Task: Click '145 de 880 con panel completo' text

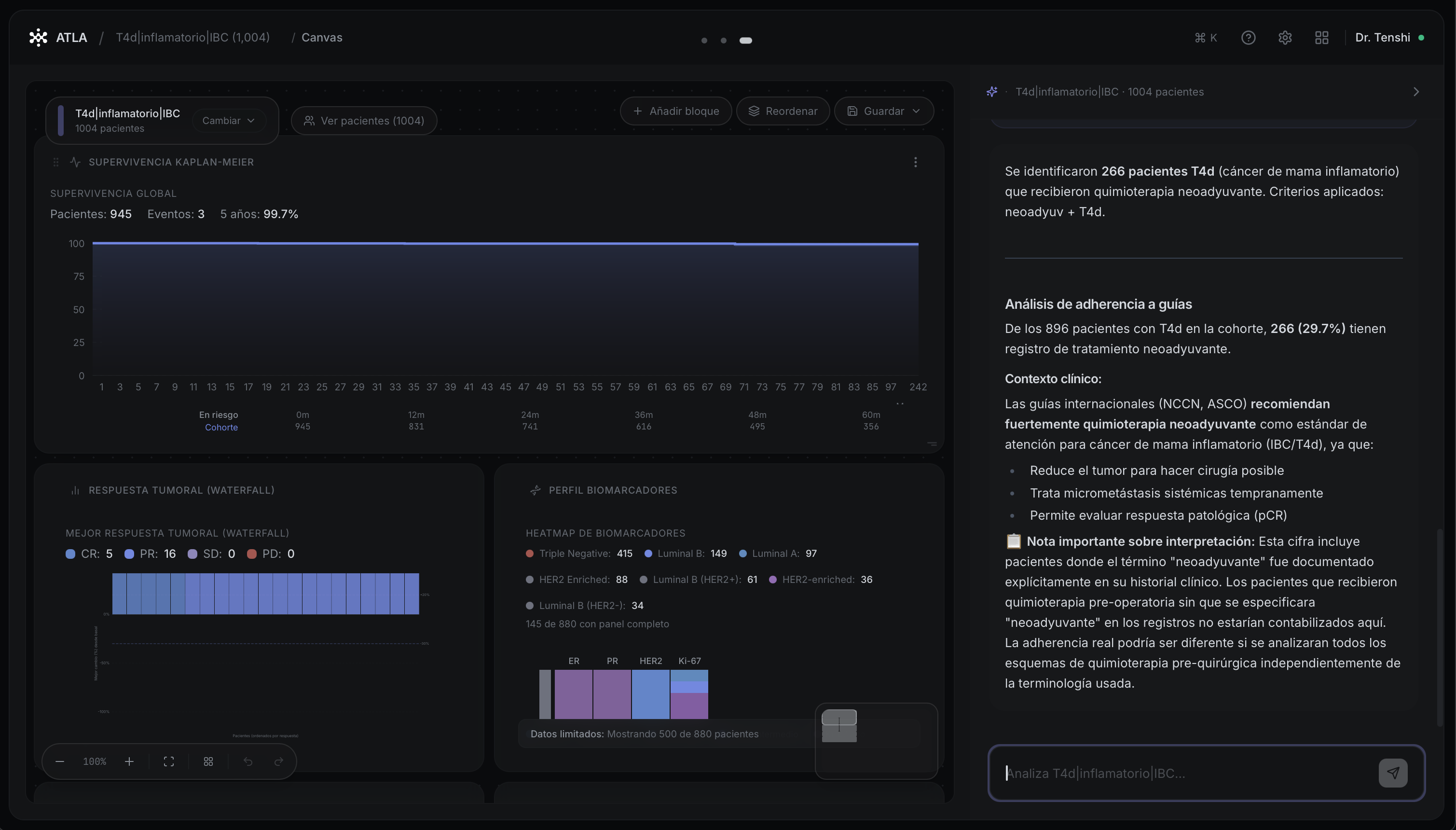Action: click(x=597, y=624)
